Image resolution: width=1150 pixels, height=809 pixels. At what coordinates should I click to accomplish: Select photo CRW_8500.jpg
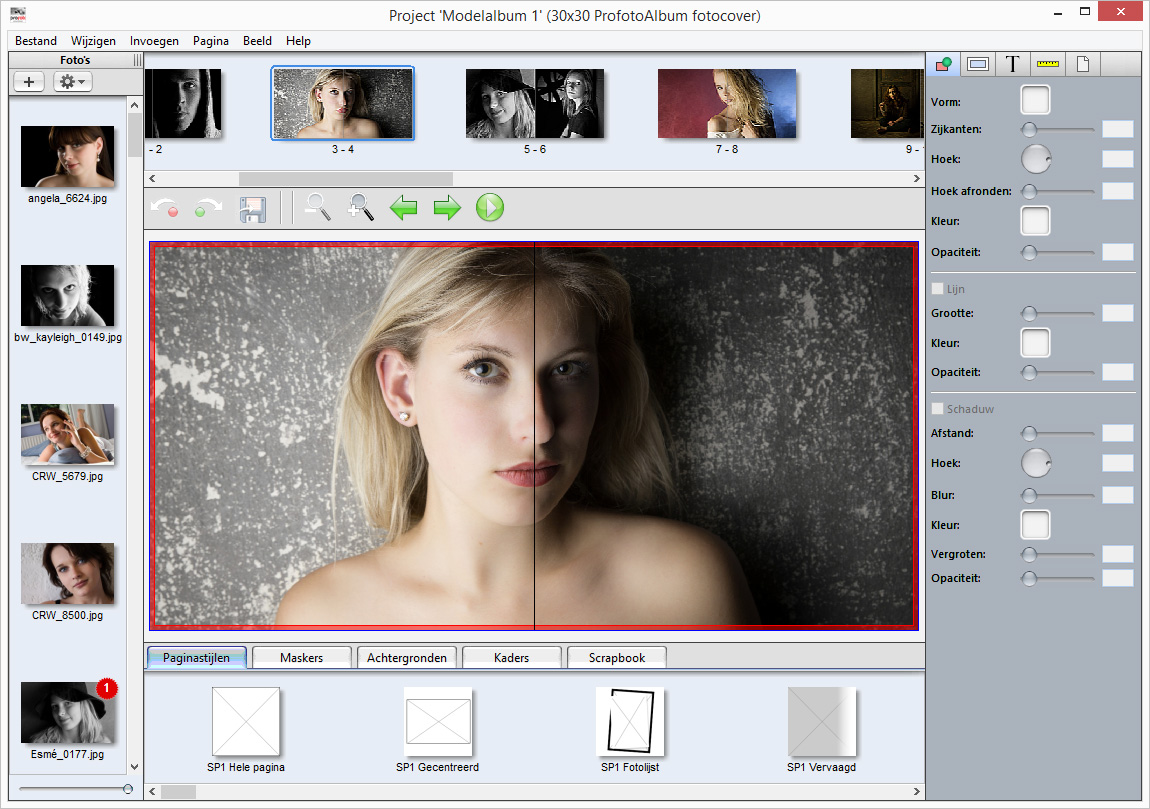67,574
